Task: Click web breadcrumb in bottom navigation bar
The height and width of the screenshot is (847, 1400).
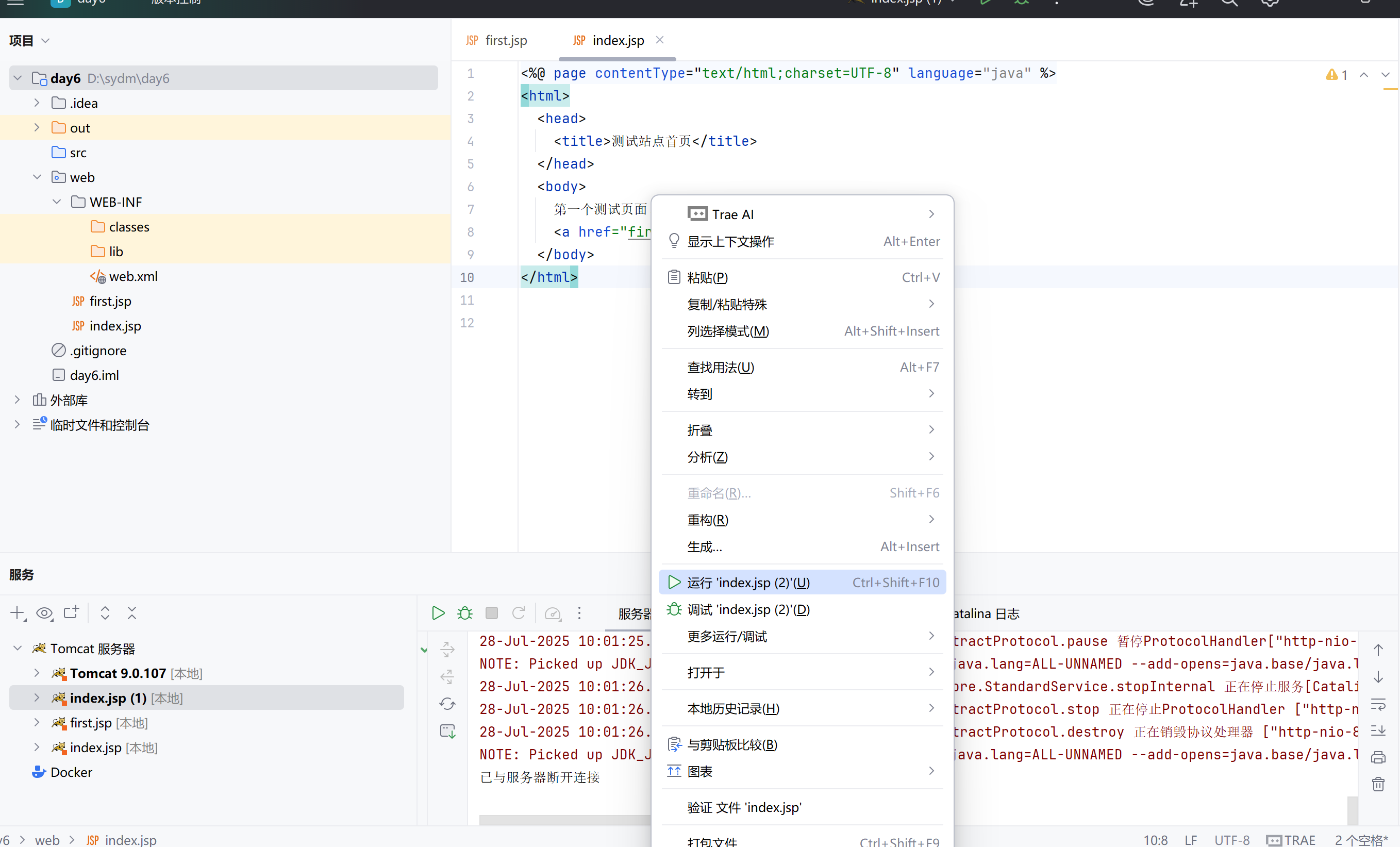Action: (46, 840)
